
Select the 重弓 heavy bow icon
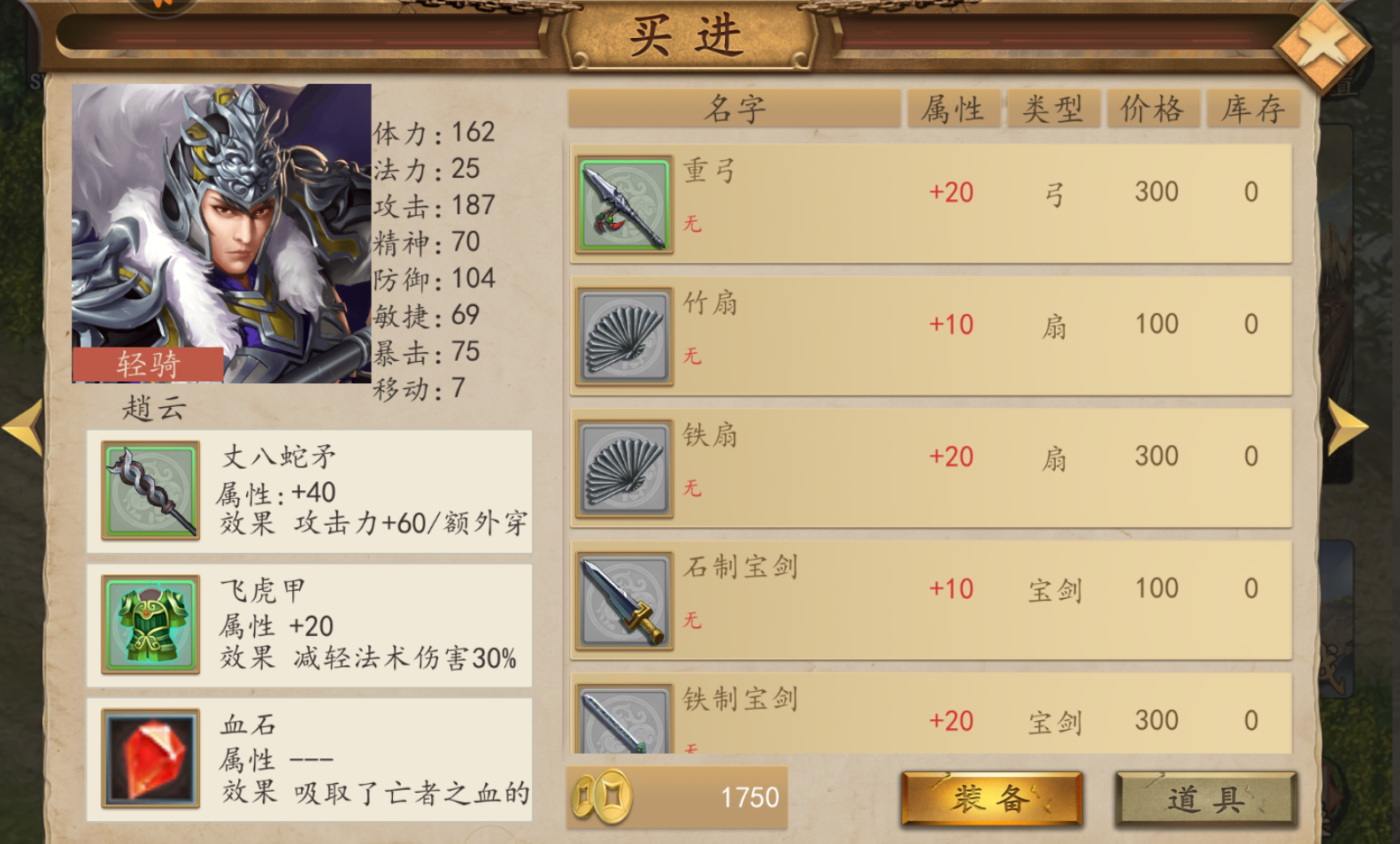click(624, 204)
